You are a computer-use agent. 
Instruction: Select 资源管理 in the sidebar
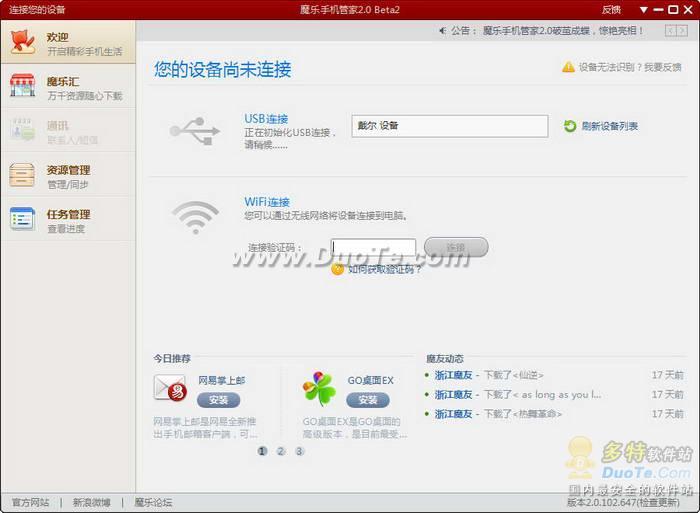(x=67, y=176)
